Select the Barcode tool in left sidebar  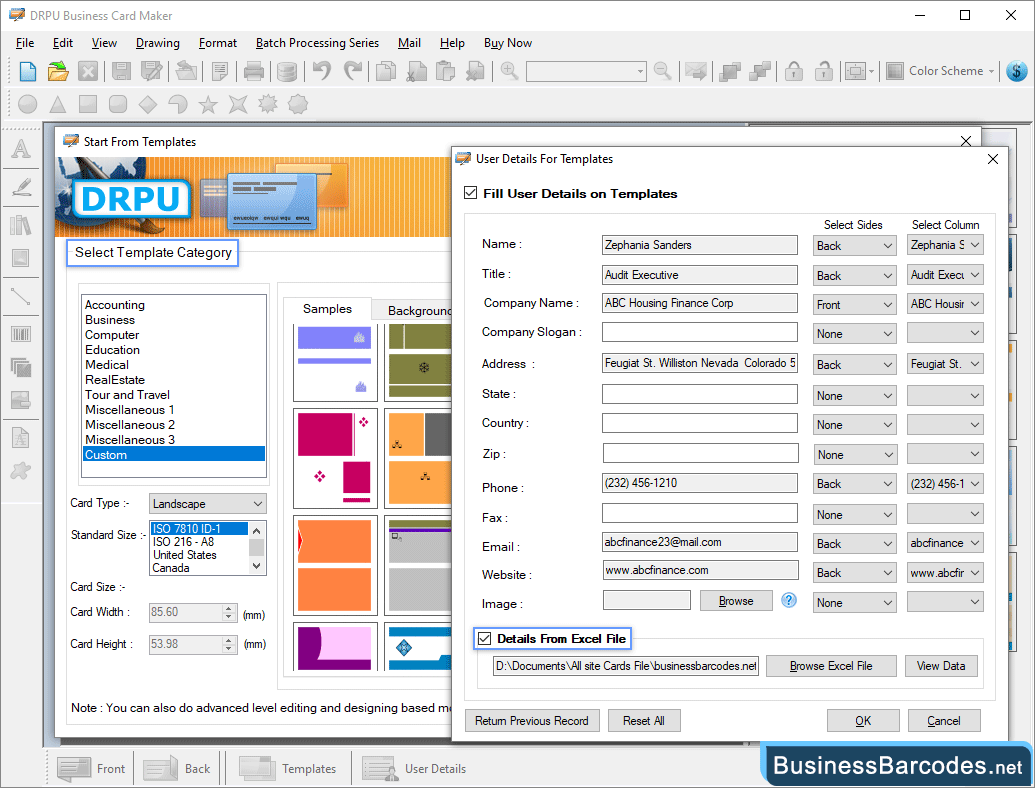click(x=21, y=334)
